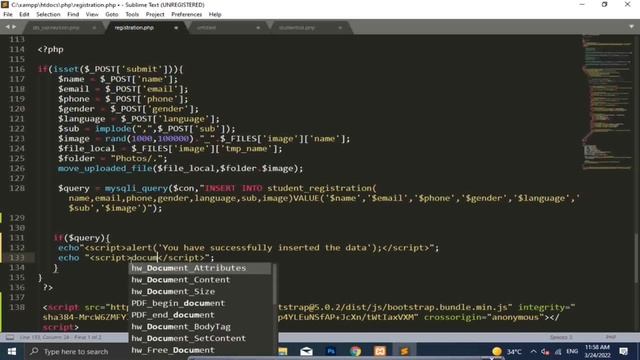Open the Mail app in taskbar
The height and width of the screenshot is (360, 640).
[307, 351]
